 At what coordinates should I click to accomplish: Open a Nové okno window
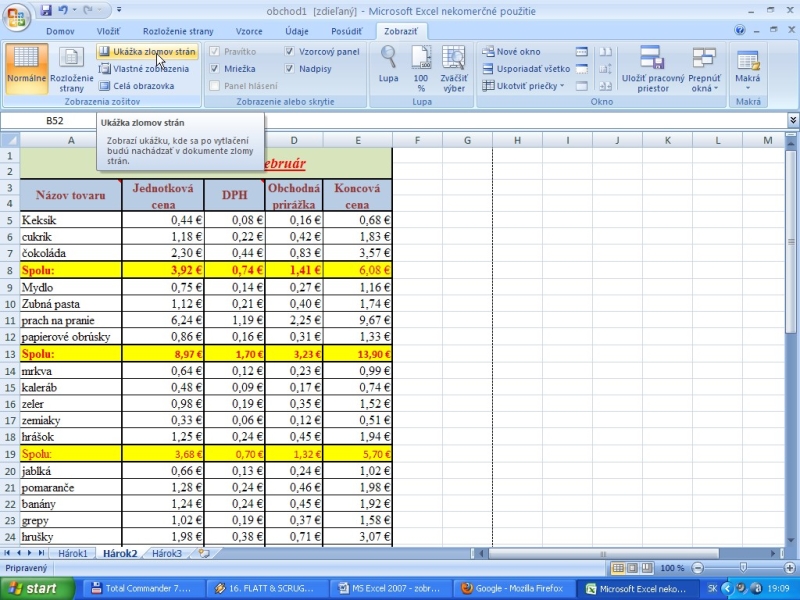511,52
